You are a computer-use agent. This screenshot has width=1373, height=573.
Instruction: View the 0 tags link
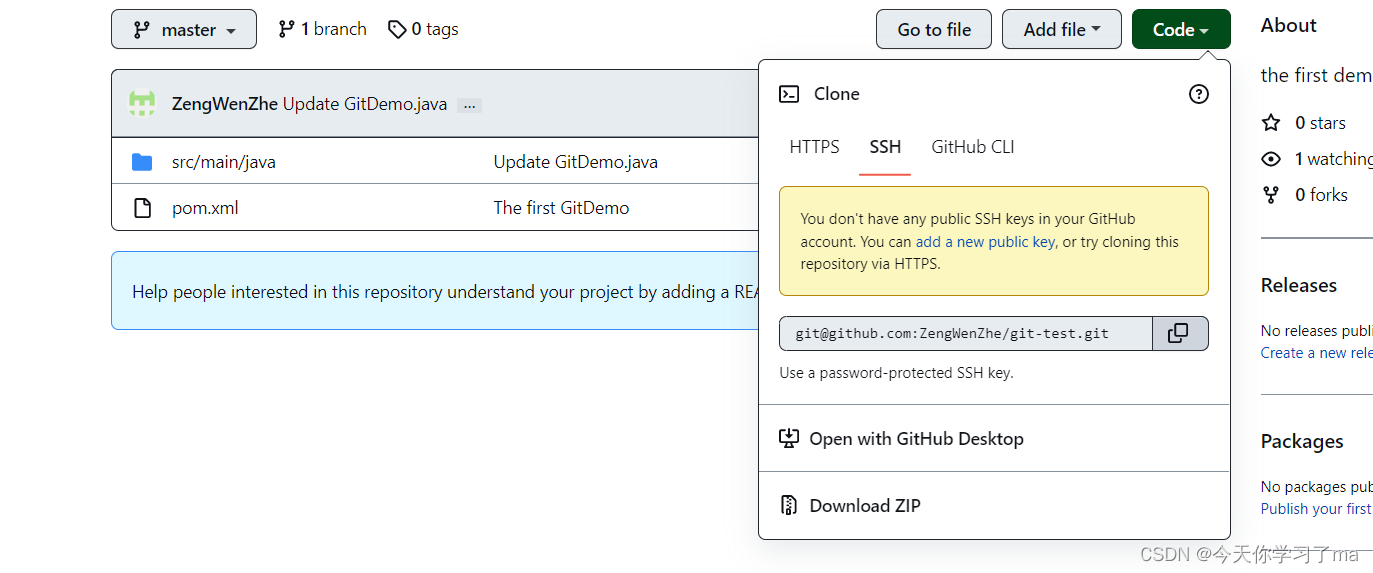423,29
